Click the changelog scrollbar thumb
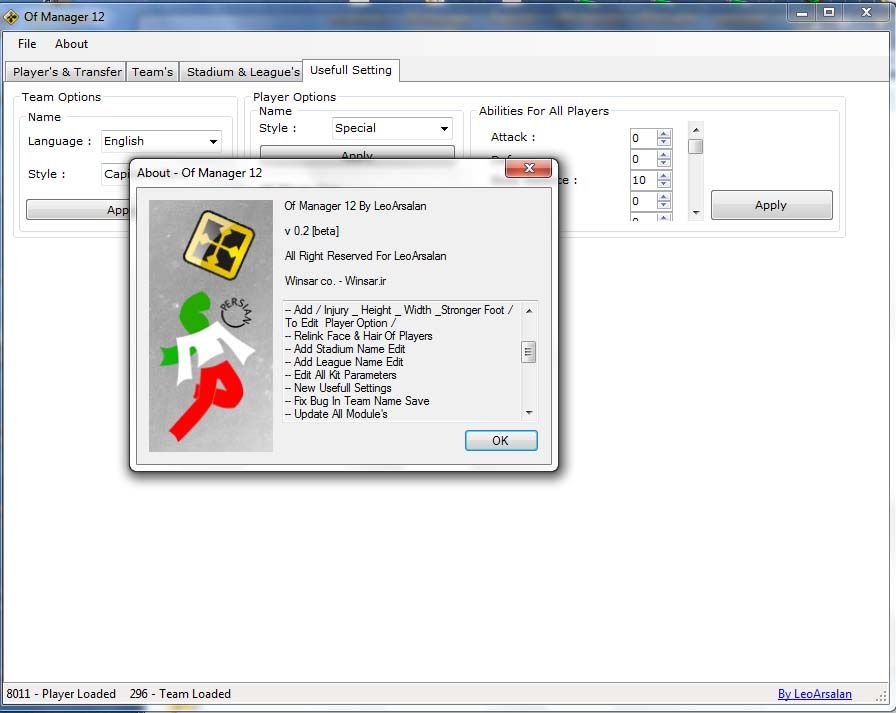The image size is (896, 713). tap(528, 352)
